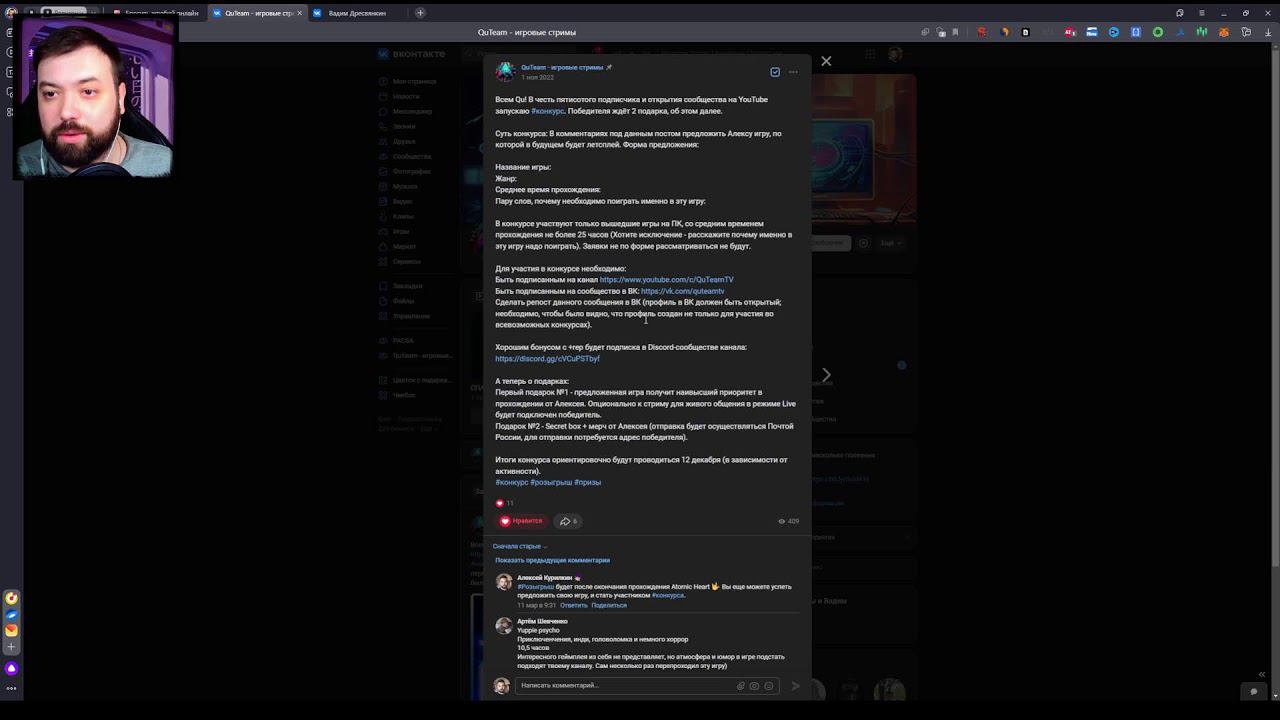Click Поделиться under Алексей Курилкин's comment
This screenshot has height=720, width=1280.
click(609, 605)
